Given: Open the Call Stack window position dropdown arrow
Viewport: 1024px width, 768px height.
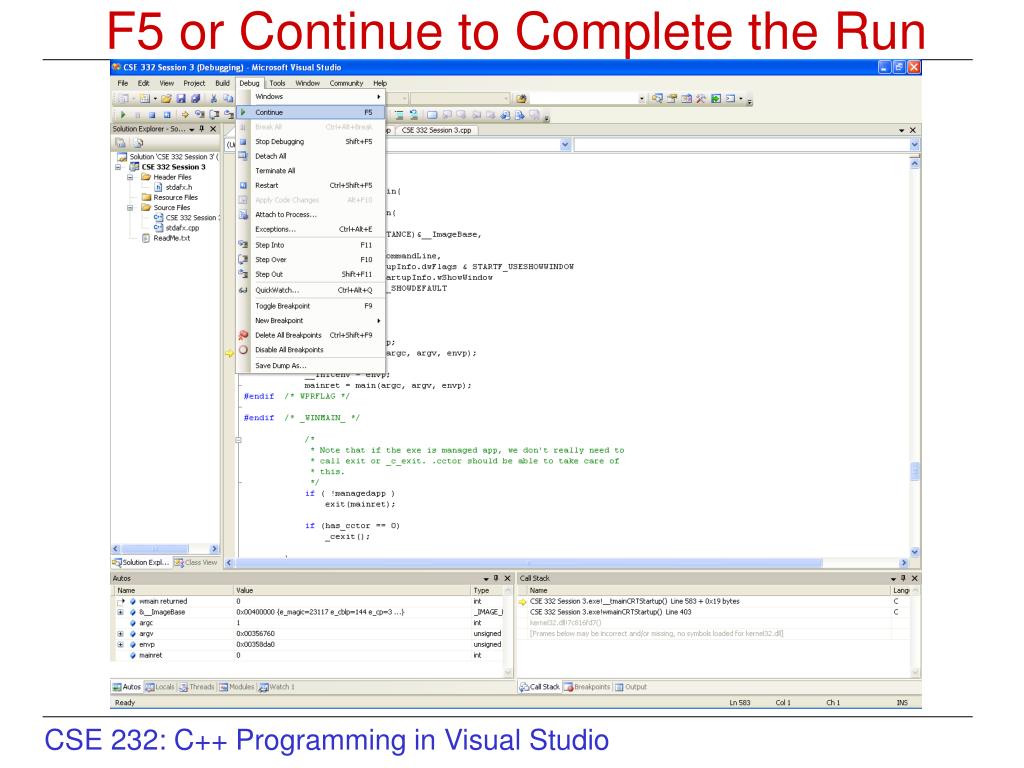Looking at the screenshot, I should pyautogui.click(x=893, y=579).
